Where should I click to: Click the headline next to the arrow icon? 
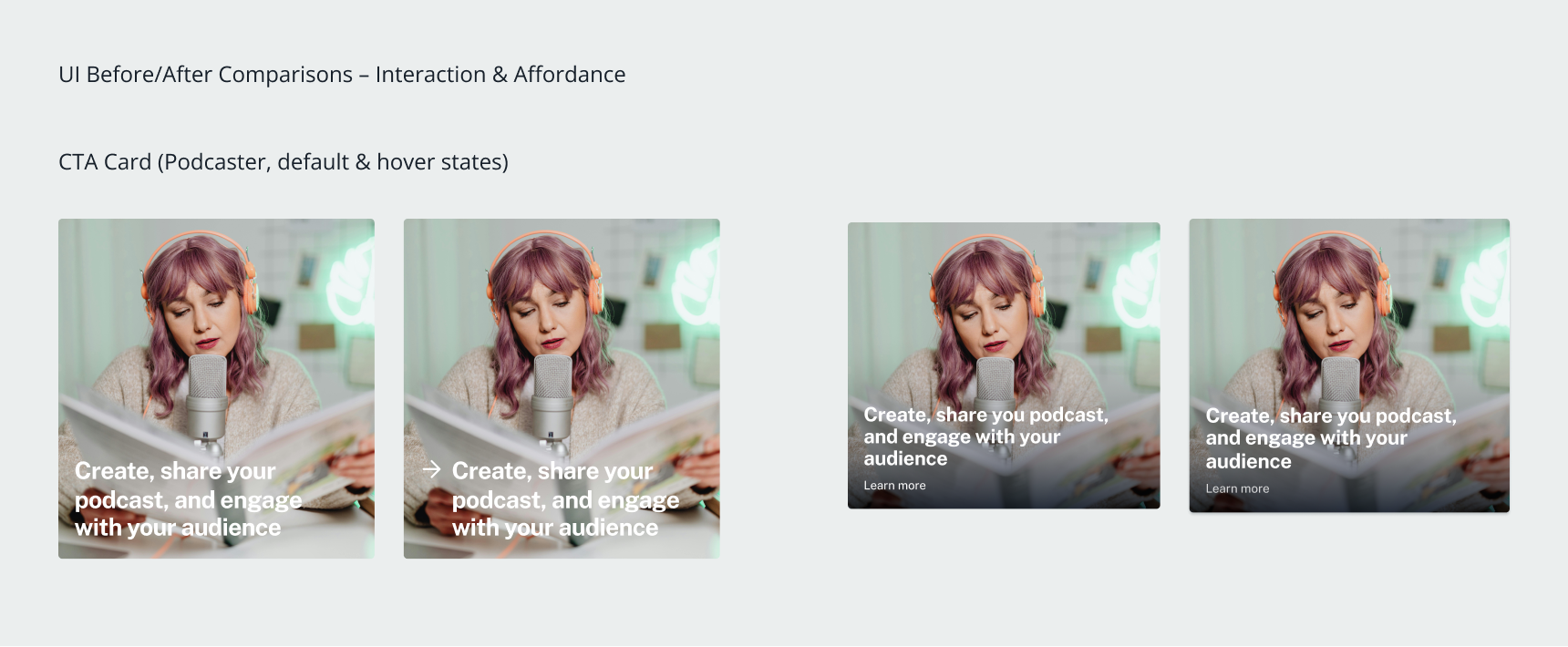[x=565, y=499]
